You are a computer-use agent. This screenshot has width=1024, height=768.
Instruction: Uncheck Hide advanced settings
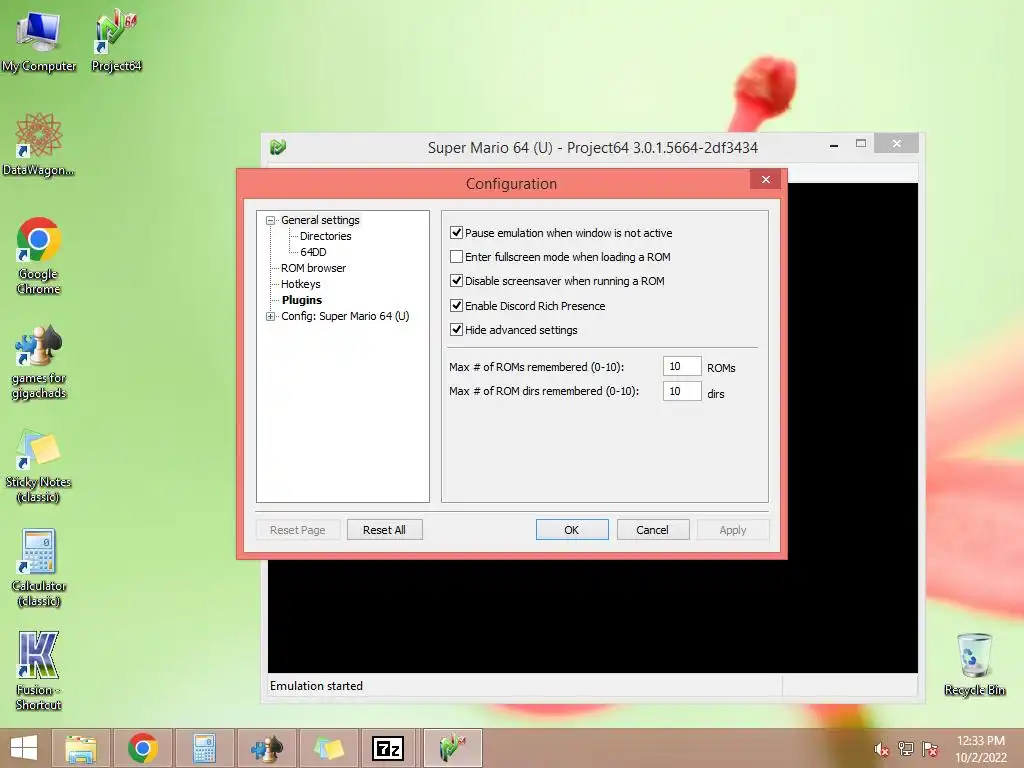[456, 330]
